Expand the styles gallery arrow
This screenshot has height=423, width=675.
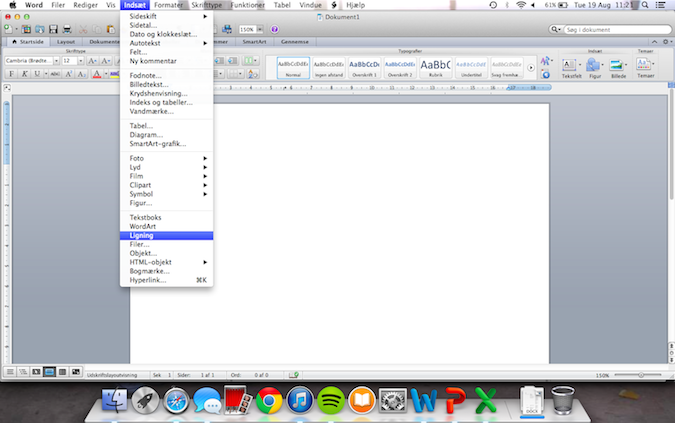click(530, 68)
